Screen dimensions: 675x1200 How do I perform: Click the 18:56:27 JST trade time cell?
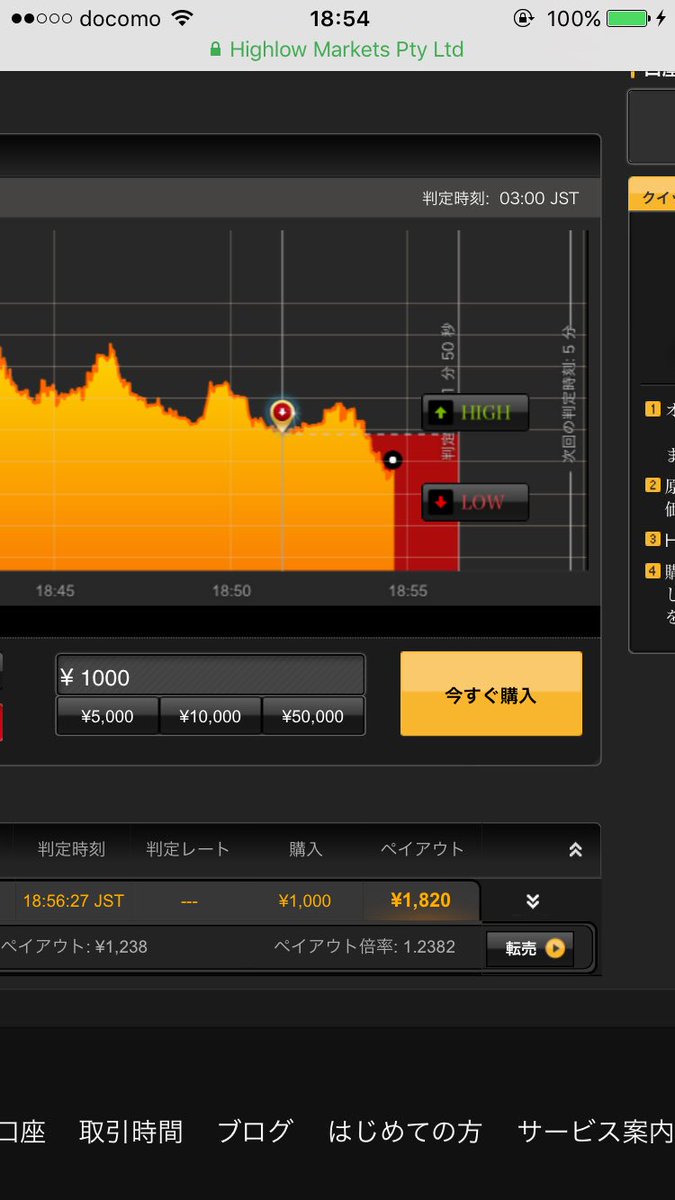point(74,901)
